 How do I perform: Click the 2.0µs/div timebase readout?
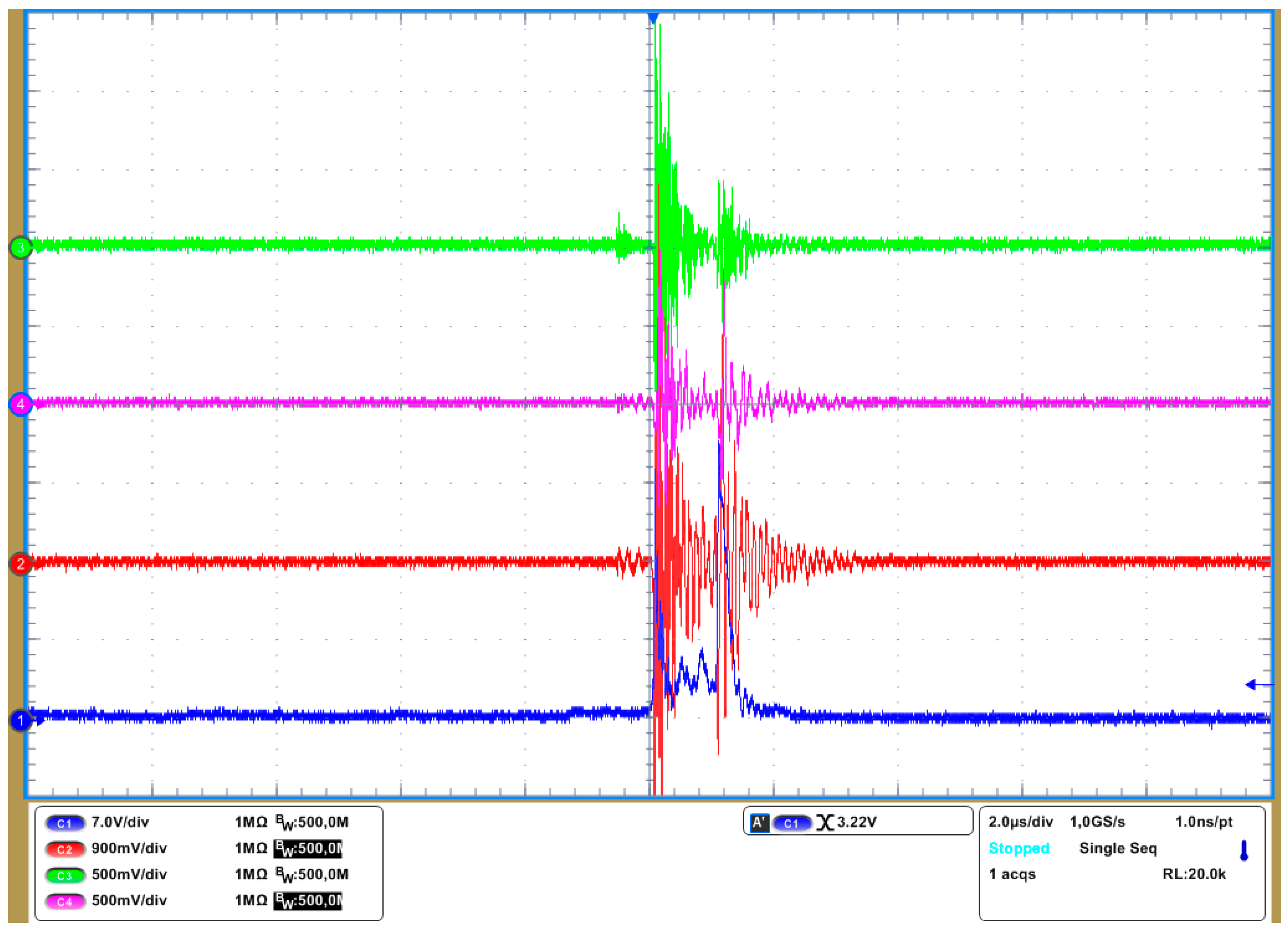point(1021,822)
